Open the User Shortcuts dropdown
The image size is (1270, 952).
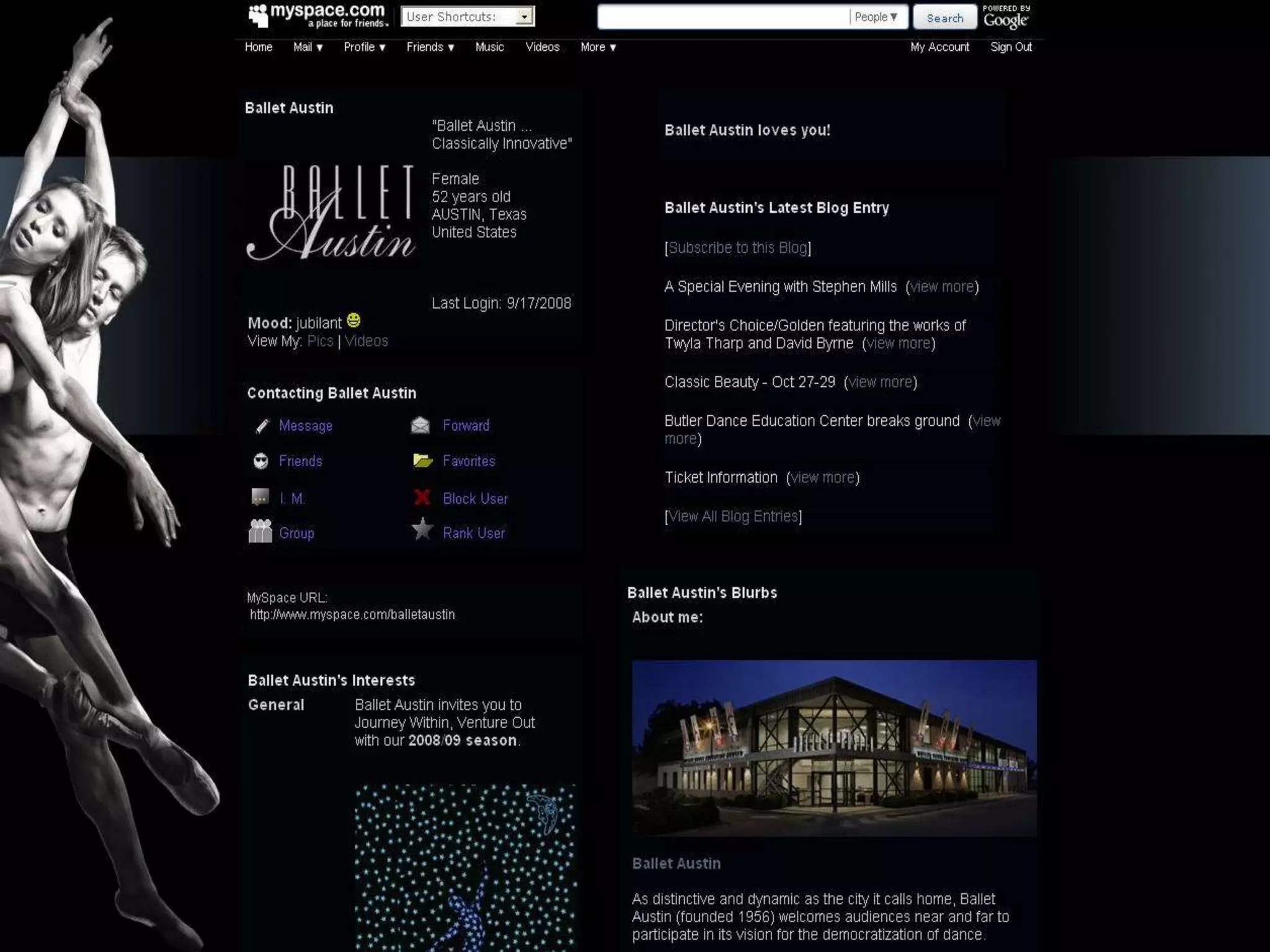[468, 17]
